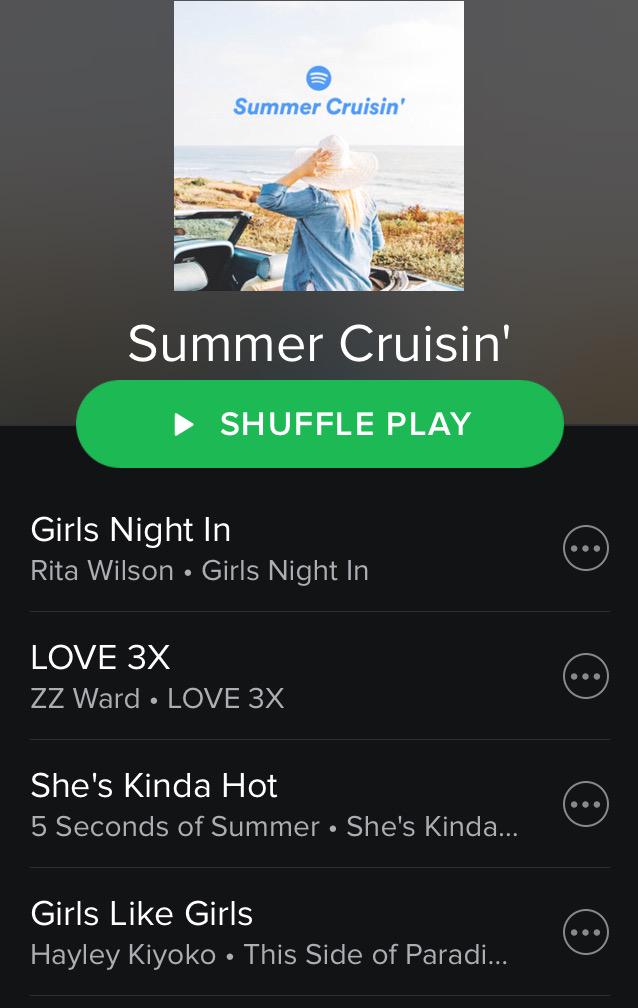Screen dimensions: 638x1008
Task: Click the Hayley Kiyoko artist name
Action: 123,955
